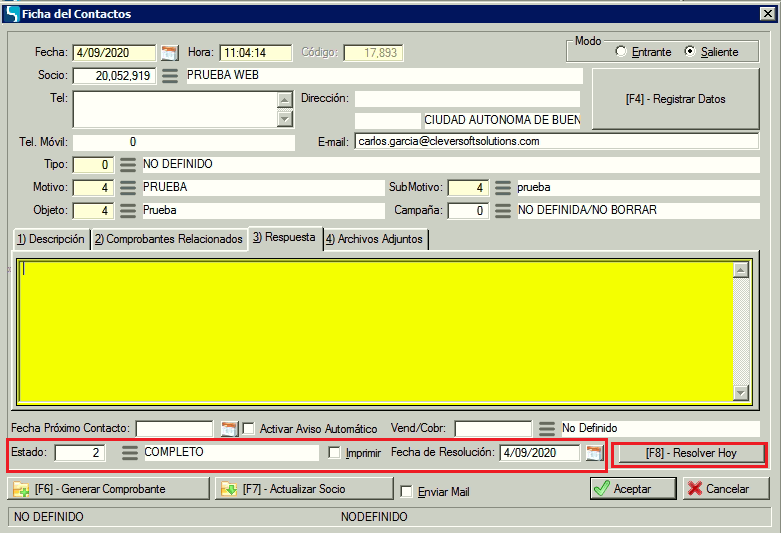Open the calendar picker beside Fecha
The width and height of the screenshot is (781, 533).
point(169,53)
